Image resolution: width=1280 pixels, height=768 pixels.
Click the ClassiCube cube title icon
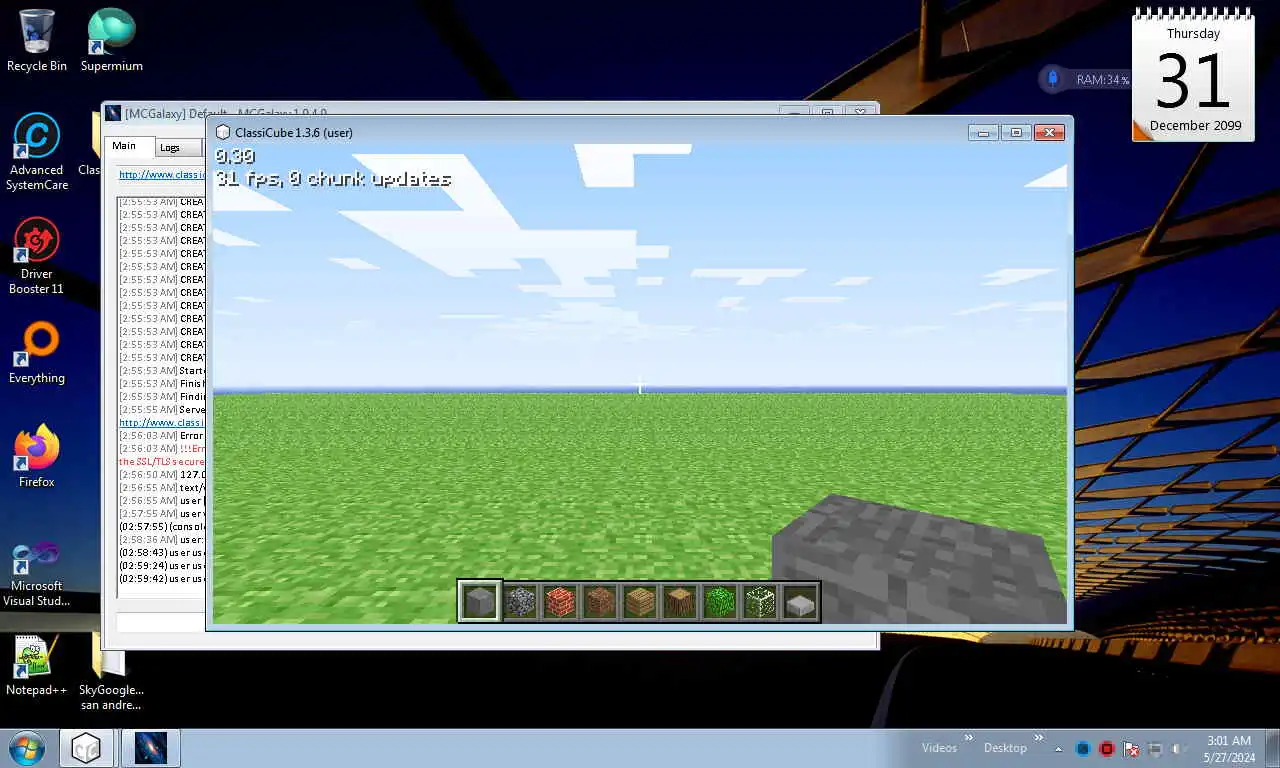pyautogui.click(x=222, y=132)
